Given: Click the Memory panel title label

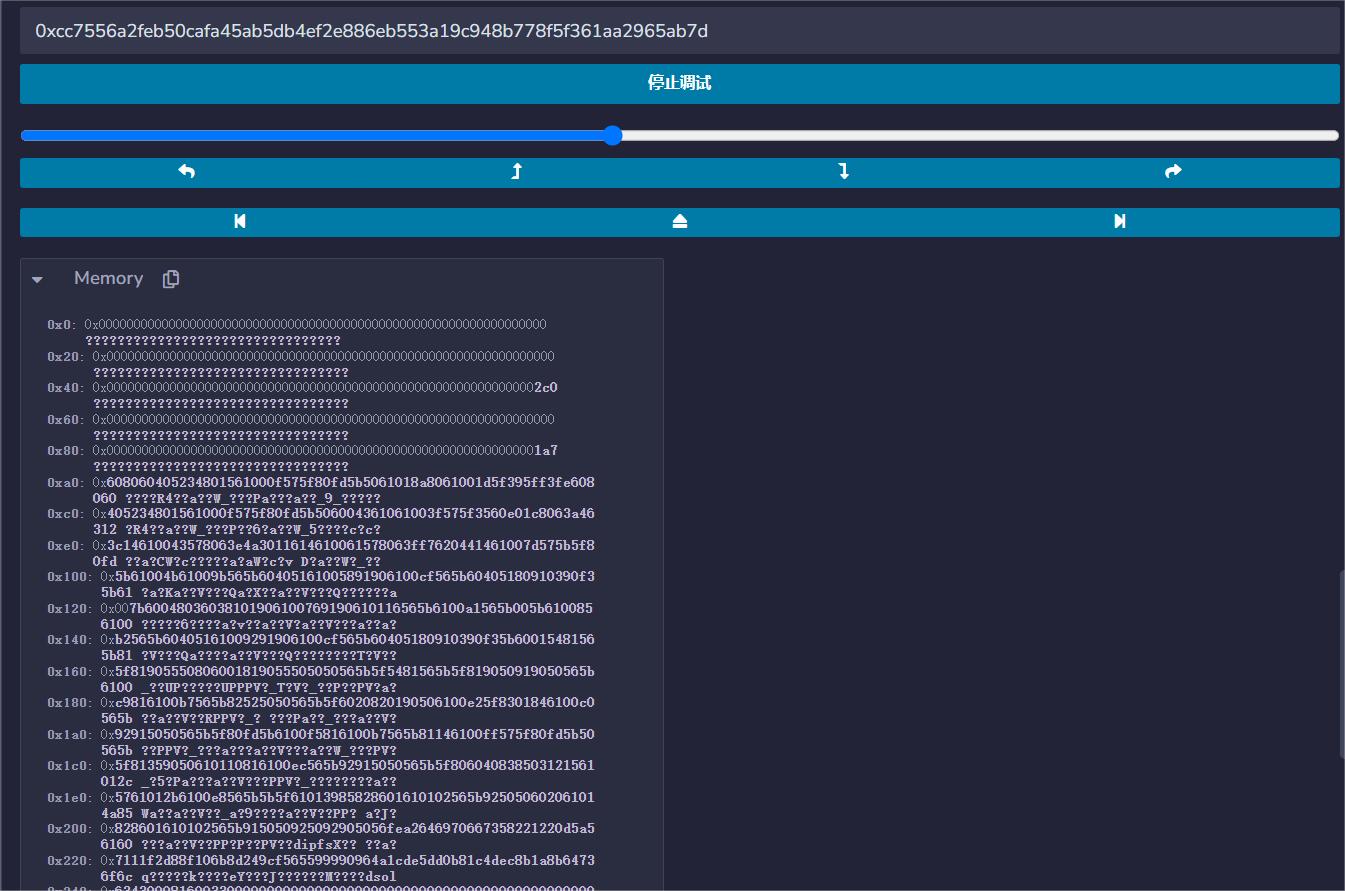Looking at the screenshot, I should [x=108, y=279].
